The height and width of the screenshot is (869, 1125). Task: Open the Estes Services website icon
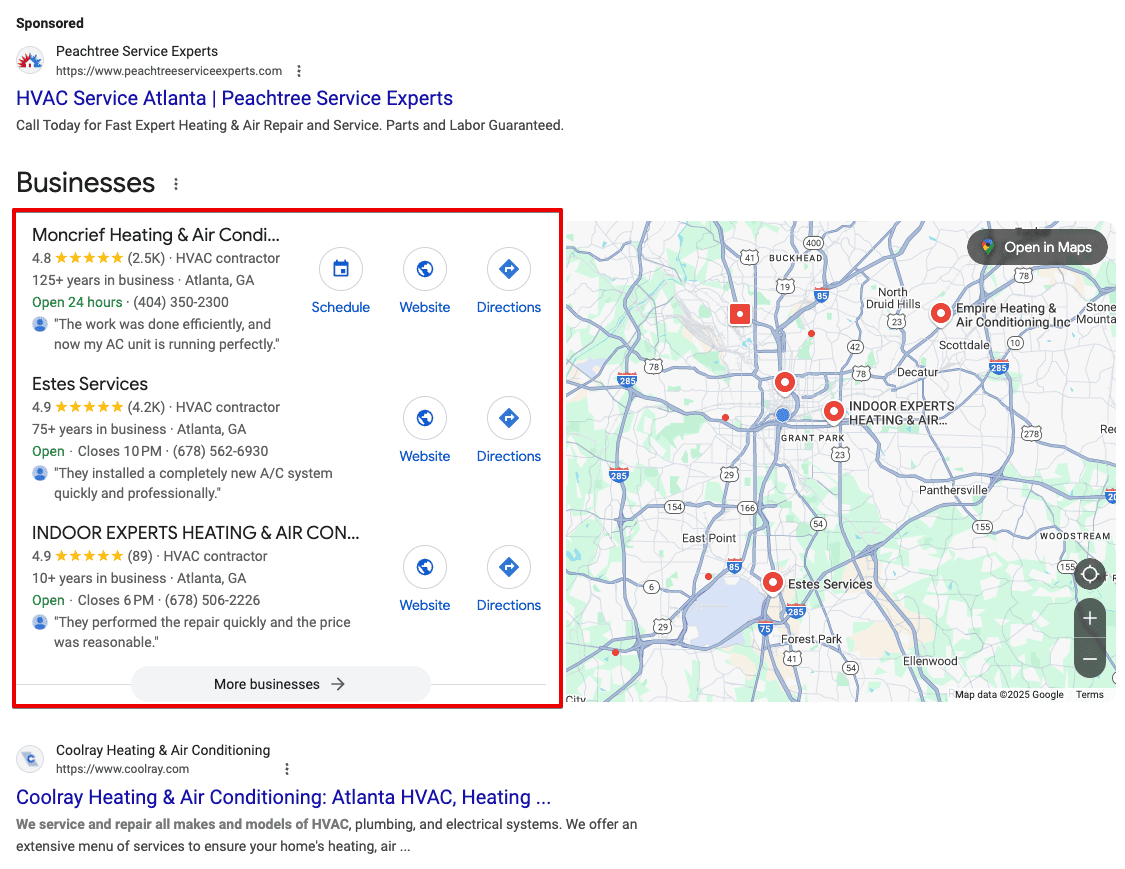click(x=425, y=418)
